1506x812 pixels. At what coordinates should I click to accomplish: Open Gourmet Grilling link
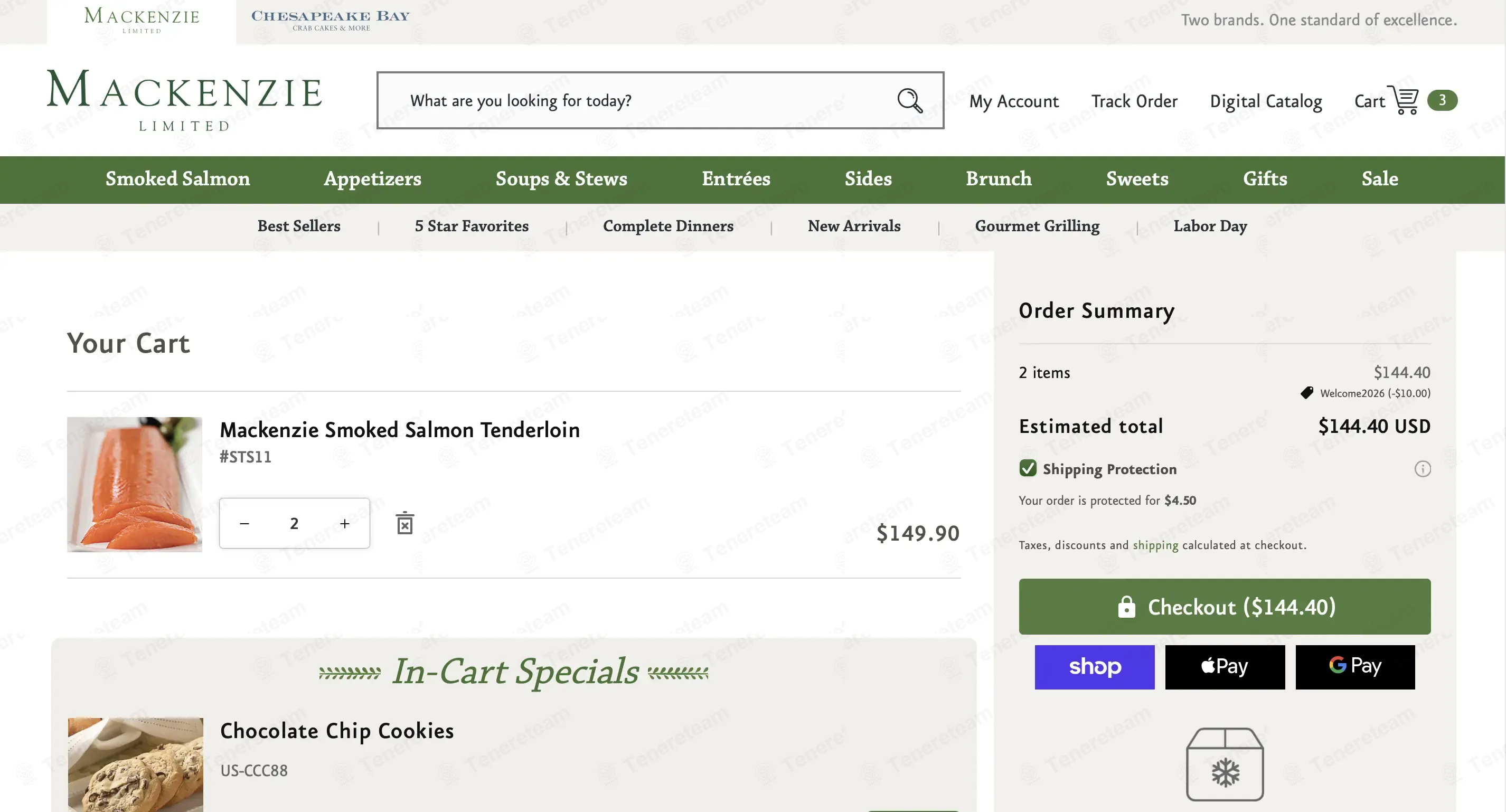(x=1037, y=226)
